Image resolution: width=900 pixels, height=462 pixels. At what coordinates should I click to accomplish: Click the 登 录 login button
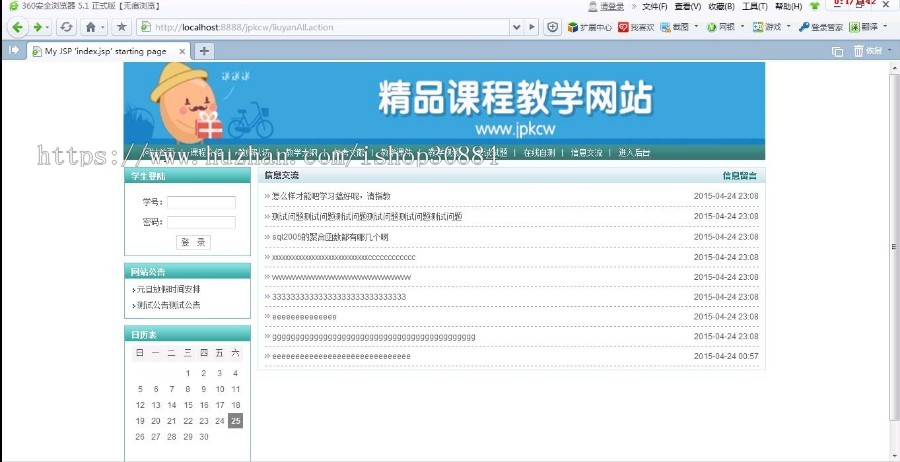click(x=193, y=242)
